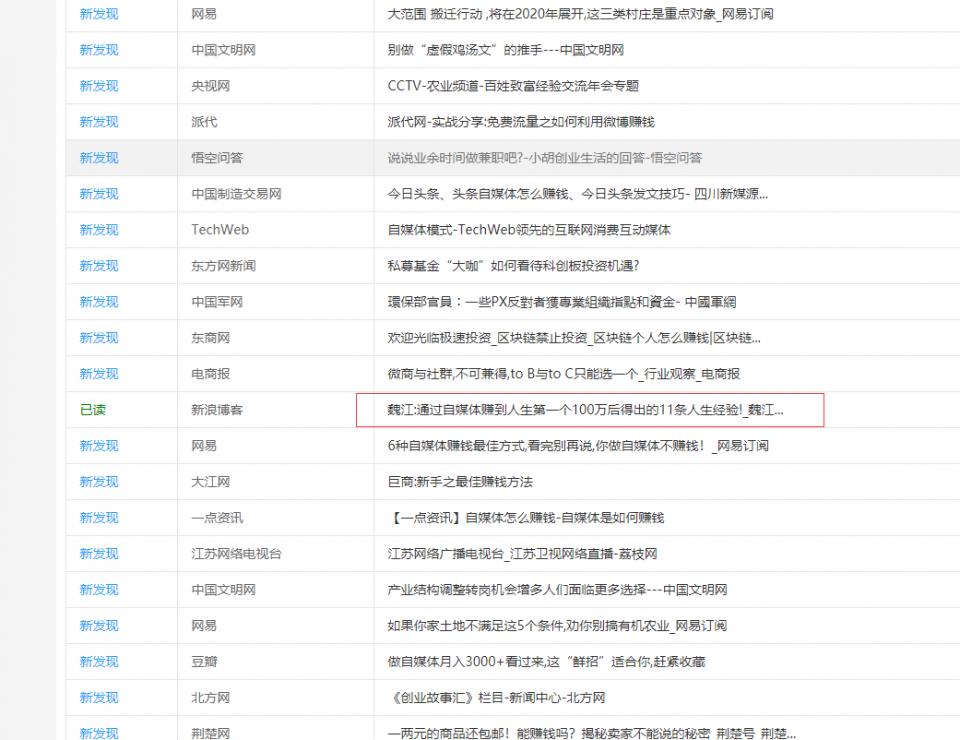Click 新发现 status beside 电商报
Viewport: 960px width, 740px height.
[x=99, y=374]
